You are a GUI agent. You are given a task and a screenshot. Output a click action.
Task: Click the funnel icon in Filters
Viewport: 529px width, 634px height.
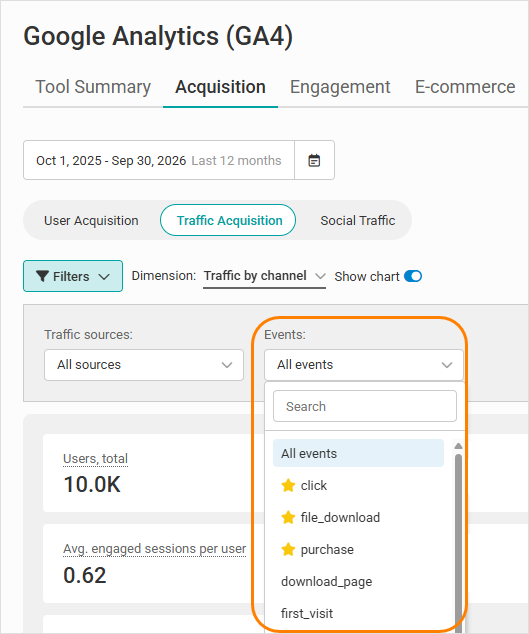coord(42,276)
